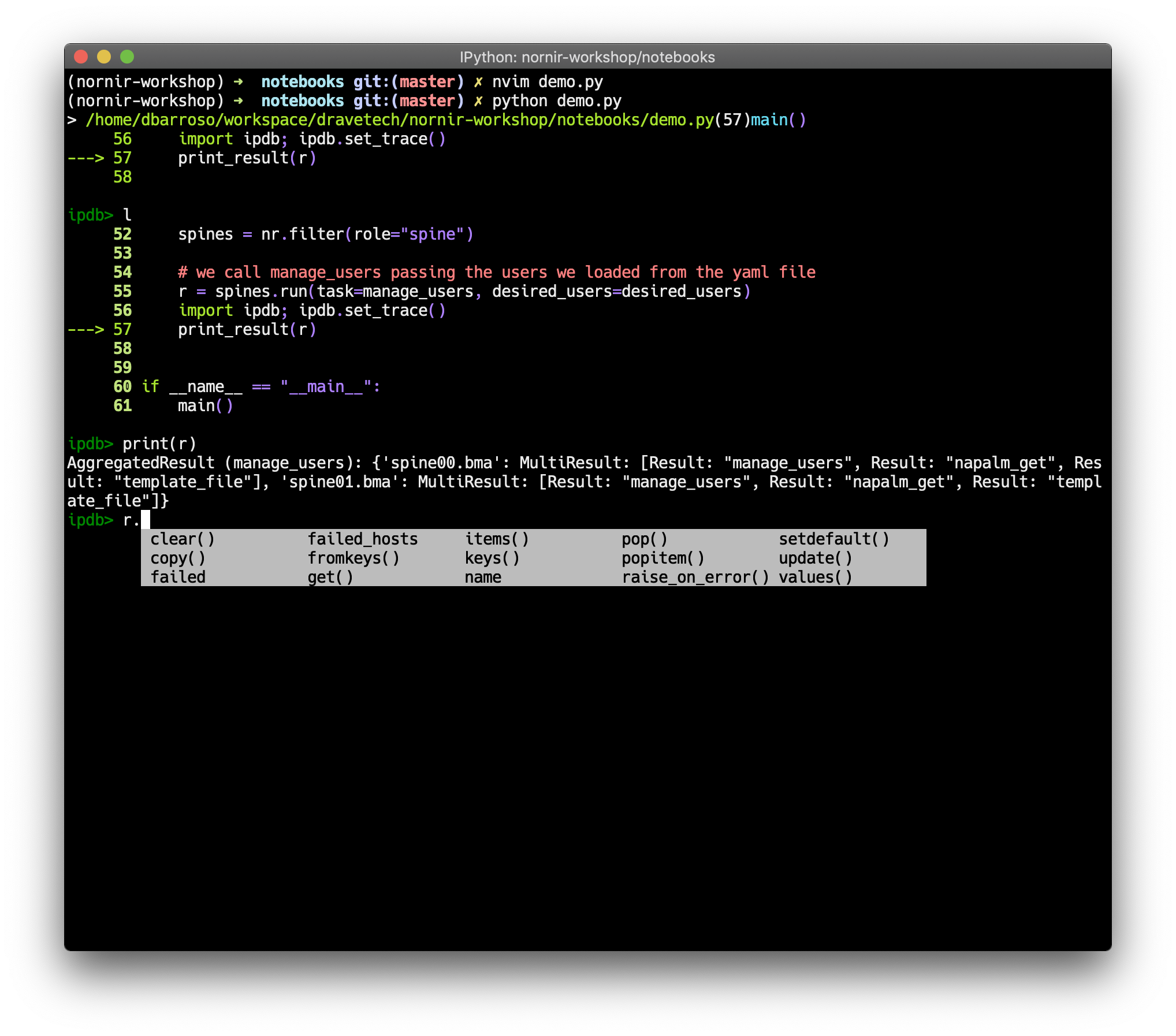This screenshot has width=1176, height=1036.
Task: Select update() in completion popup
Action: 816,558
